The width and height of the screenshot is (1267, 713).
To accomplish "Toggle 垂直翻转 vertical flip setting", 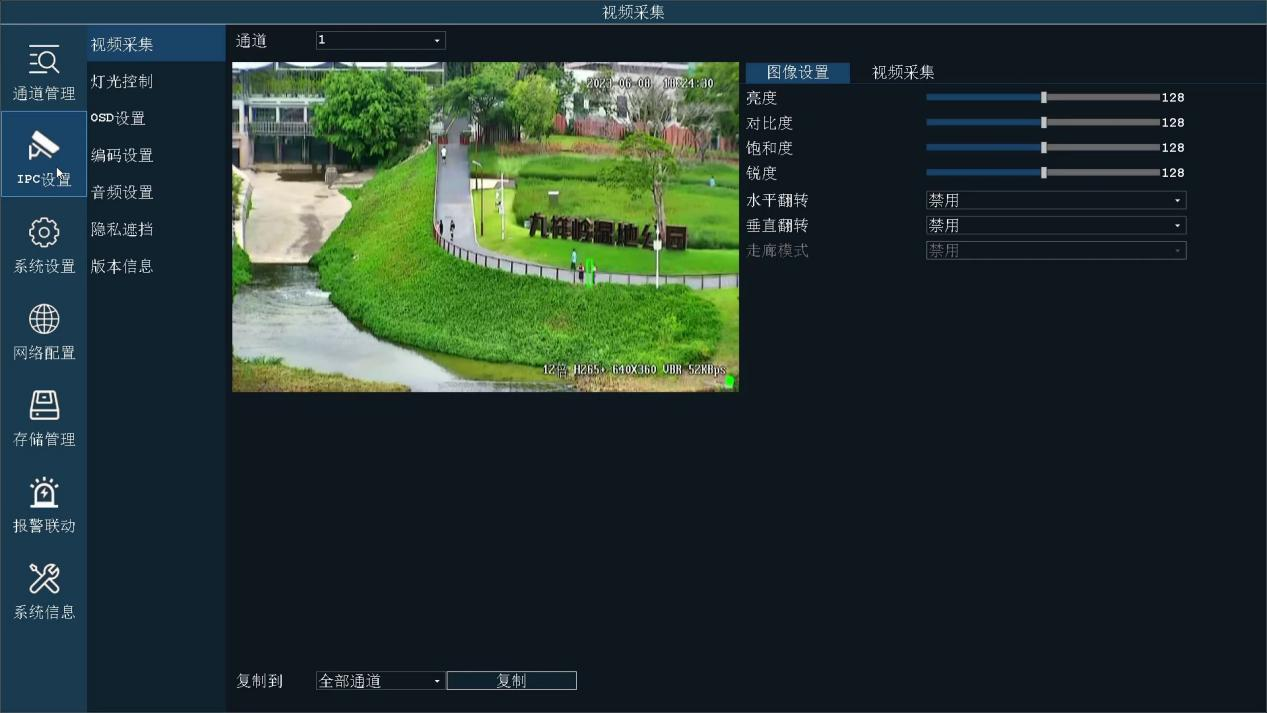I will click(1055, 225).
